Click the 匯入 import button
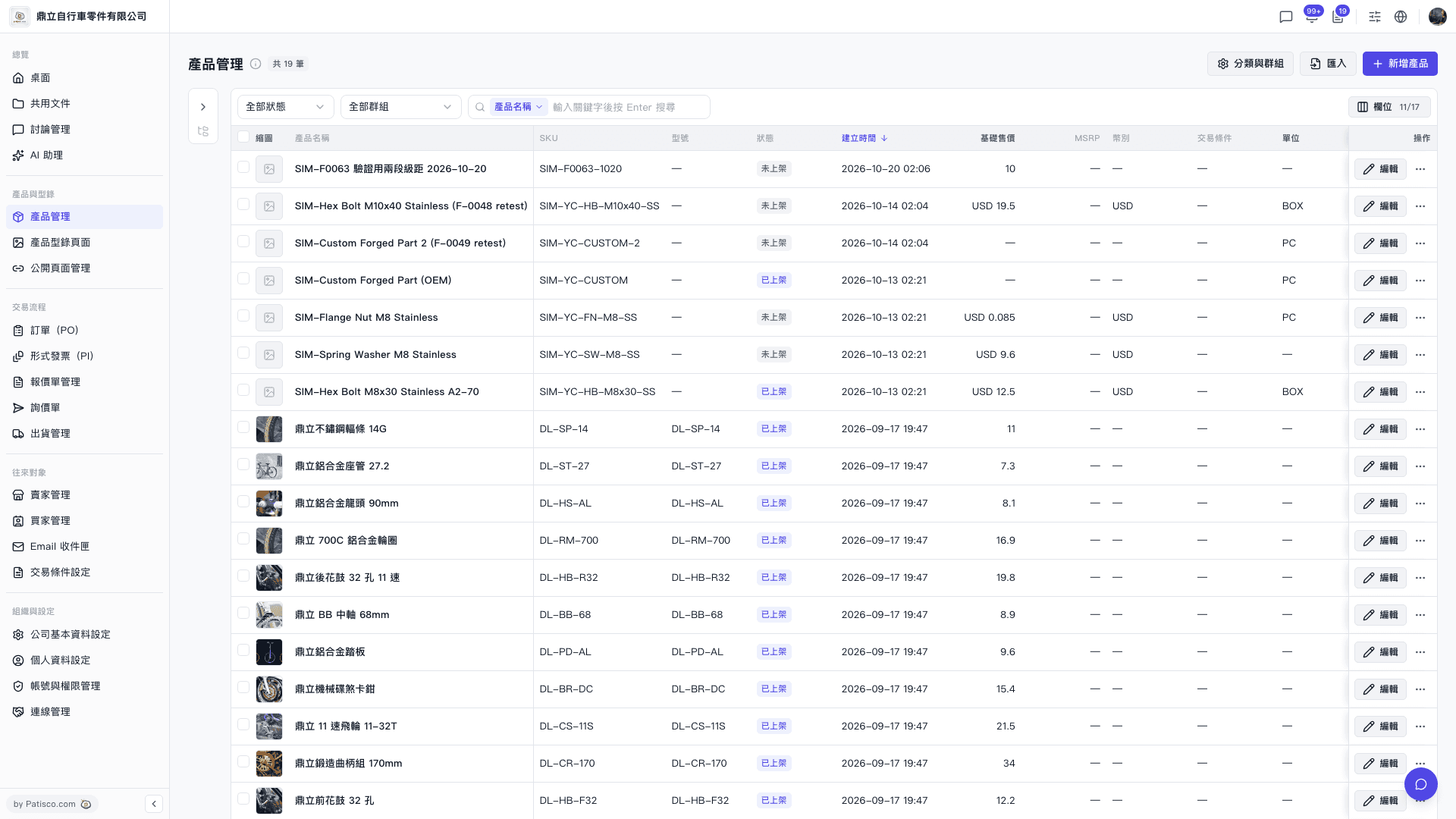Viewport: 1456px width, 819px height. click(1328, 64)
